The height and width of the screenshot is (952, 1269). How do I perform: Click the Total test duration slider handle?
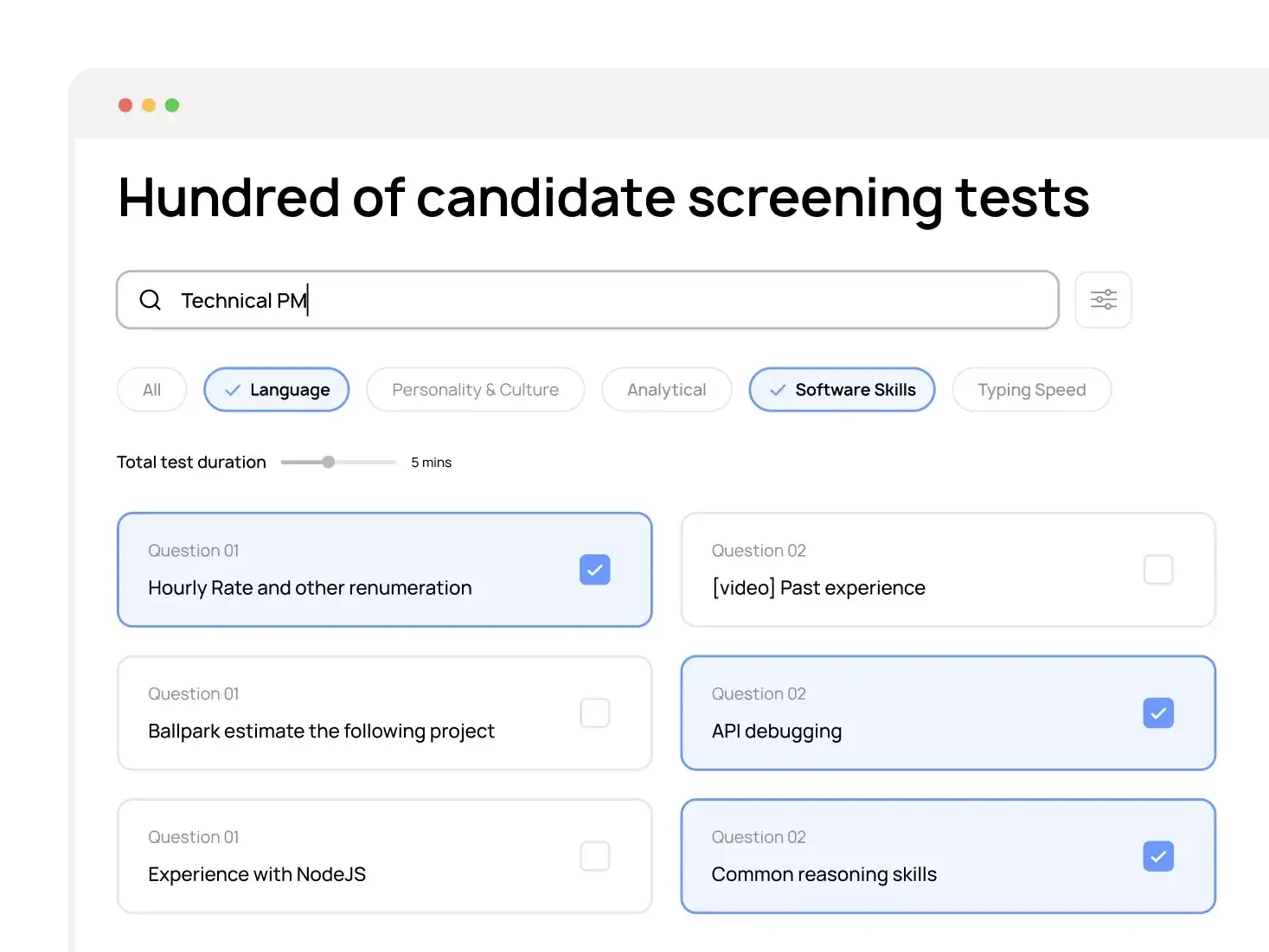(329, 462)
